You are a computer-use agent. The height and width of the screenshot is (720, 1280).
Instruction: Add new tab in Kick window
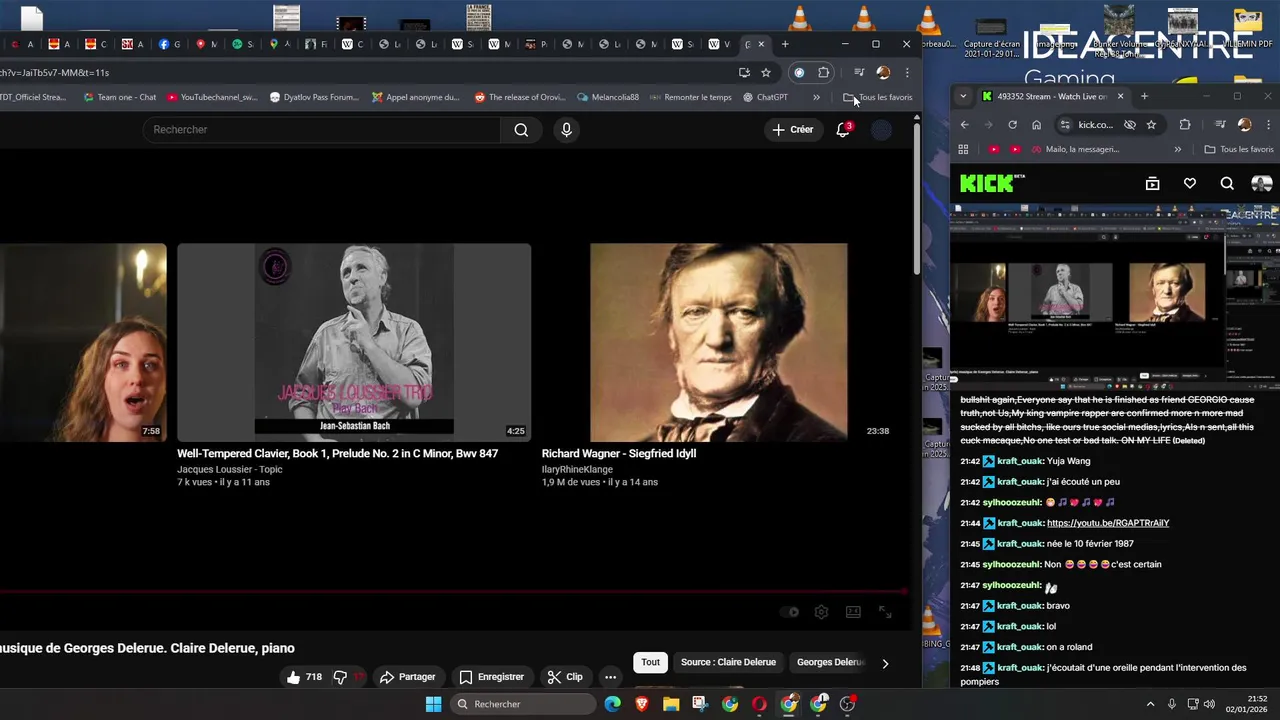(1144, 96)
